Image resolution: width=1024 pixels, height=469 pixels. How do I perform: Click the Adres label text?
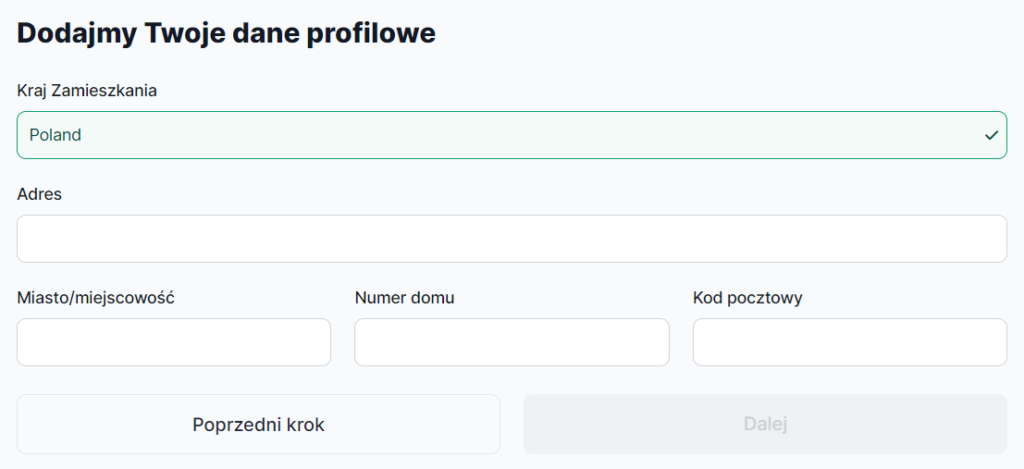coord(39,194)
